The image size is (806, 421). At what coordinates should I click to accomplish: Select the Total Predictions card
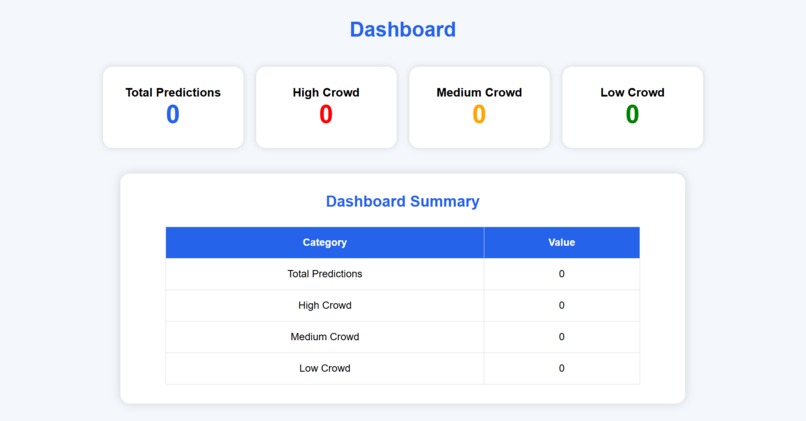[x=173, y=107]
